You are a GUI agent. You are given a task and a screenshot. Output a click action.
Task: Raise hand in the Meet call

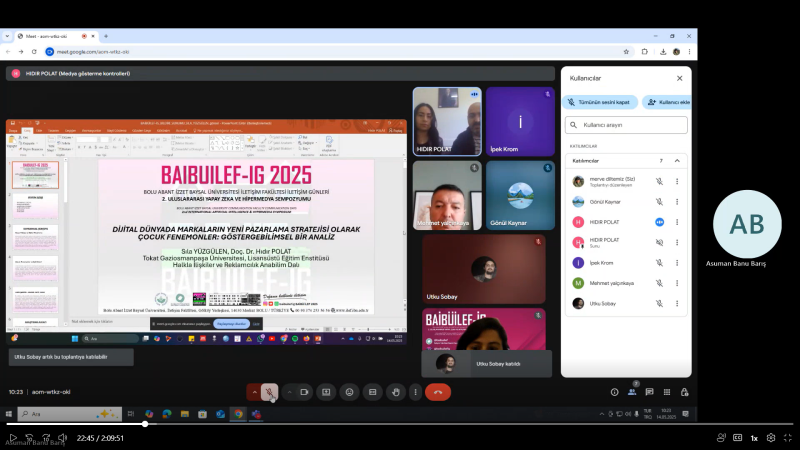(x=396, y=392)
